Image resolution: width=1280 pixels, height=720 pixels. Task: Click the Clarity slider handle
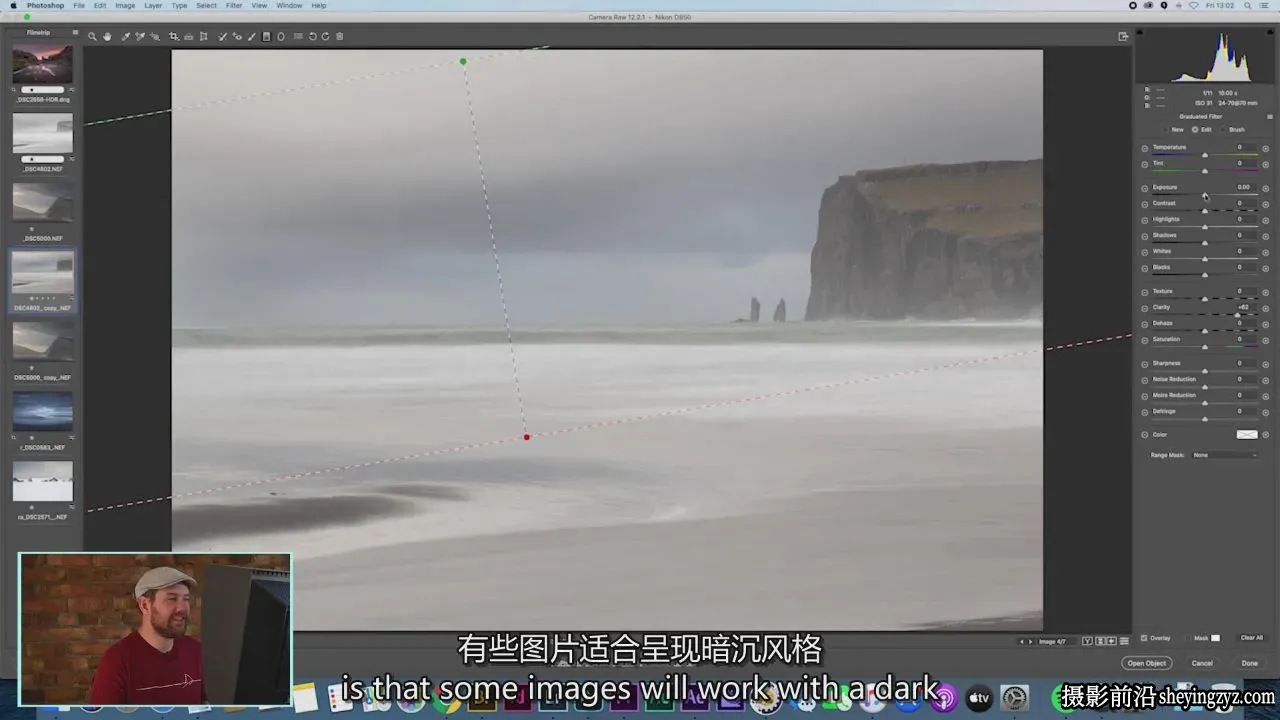tap(1237, 315)
